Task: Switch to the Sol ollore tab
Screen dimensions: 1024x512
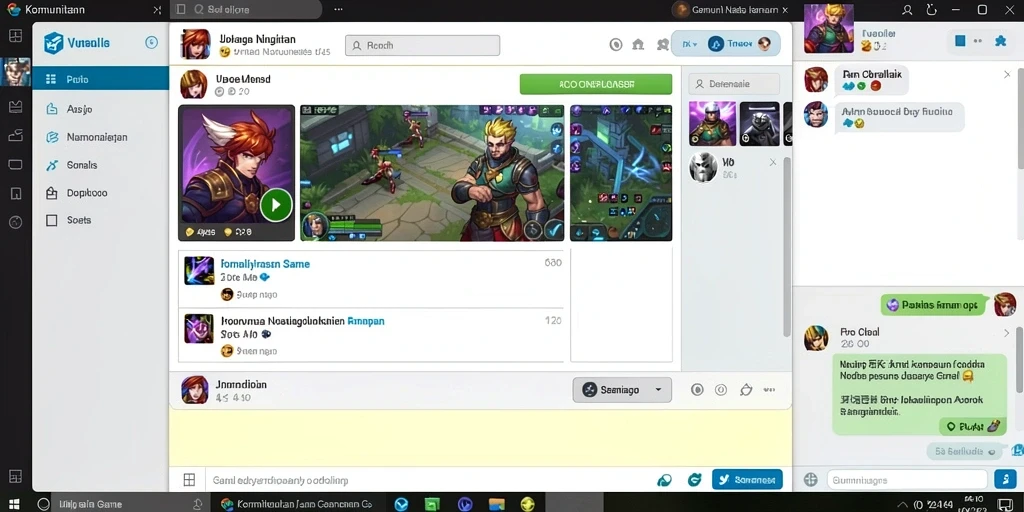Action: pyautogui.click(x=246, y=10)
